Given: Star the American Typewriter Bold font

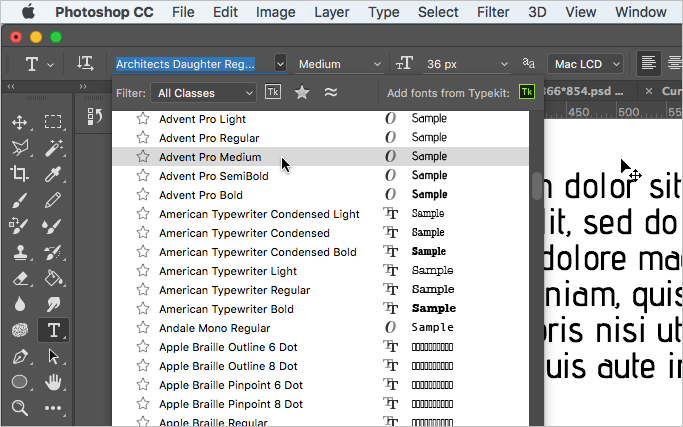Looking at the screenshot, I should click(143, 308).
